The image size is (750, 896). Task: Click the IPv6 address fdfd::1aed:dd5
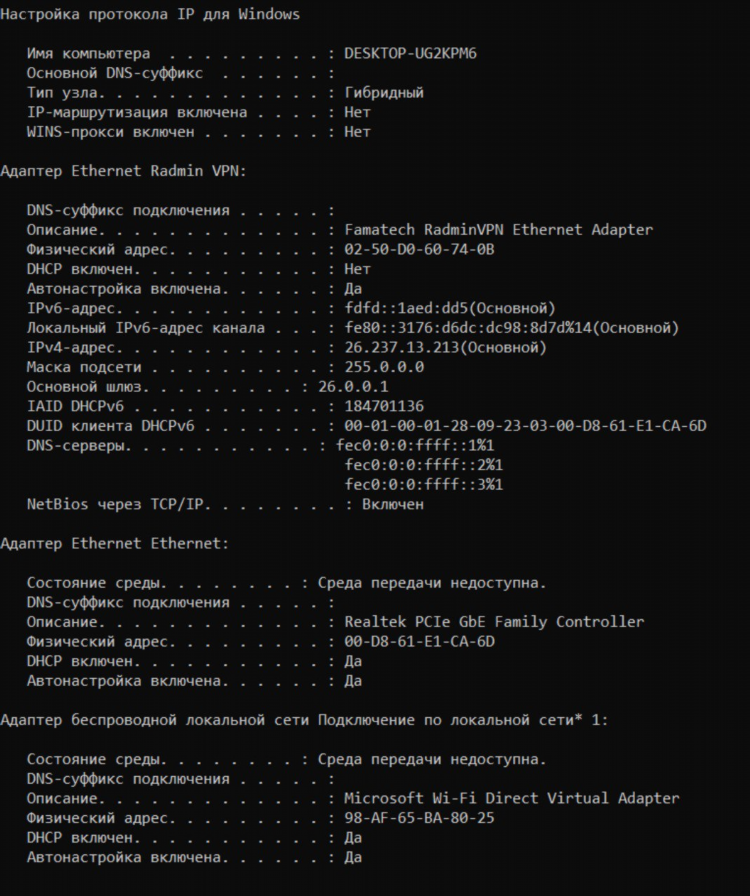pos(406,309)
